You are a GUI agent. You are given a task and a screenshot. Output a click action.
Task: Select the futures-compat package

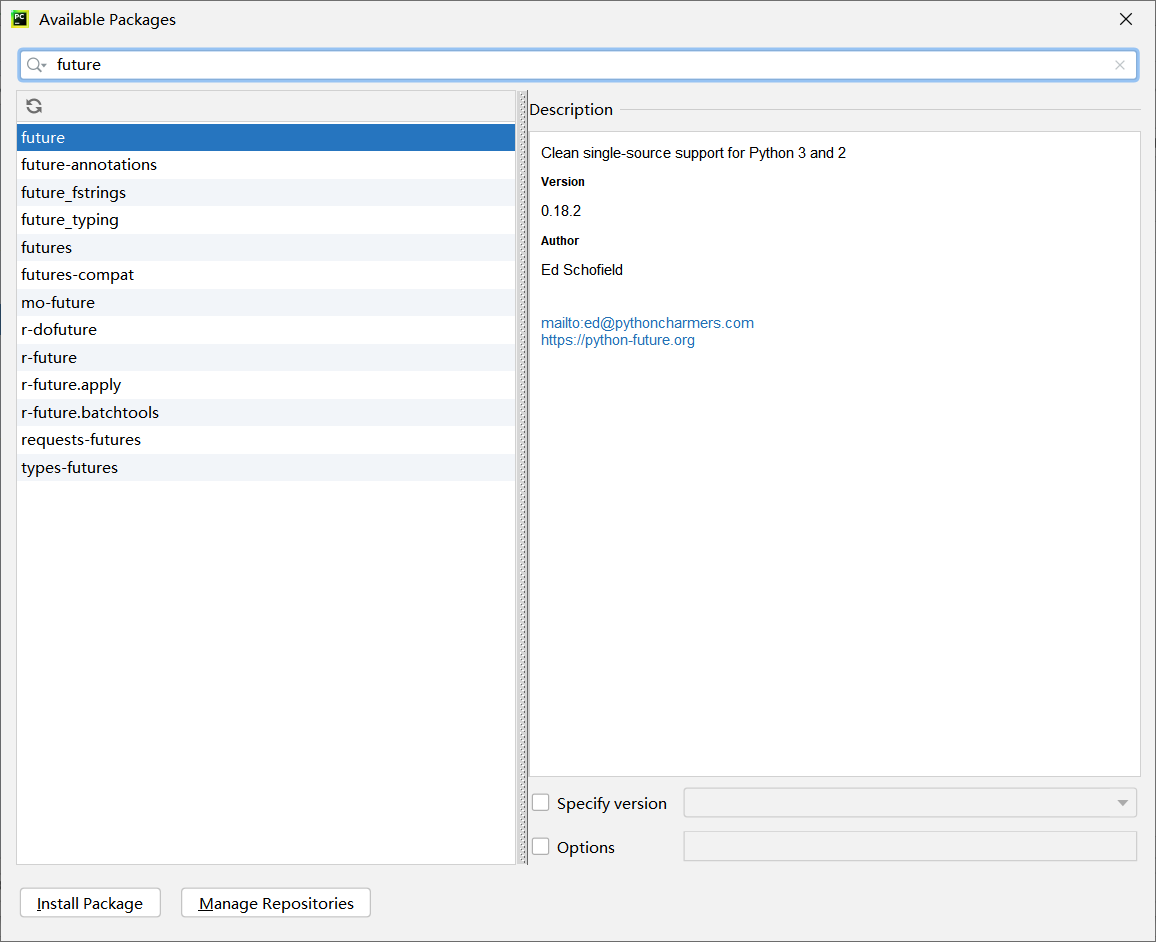click(x=265, y=275)
